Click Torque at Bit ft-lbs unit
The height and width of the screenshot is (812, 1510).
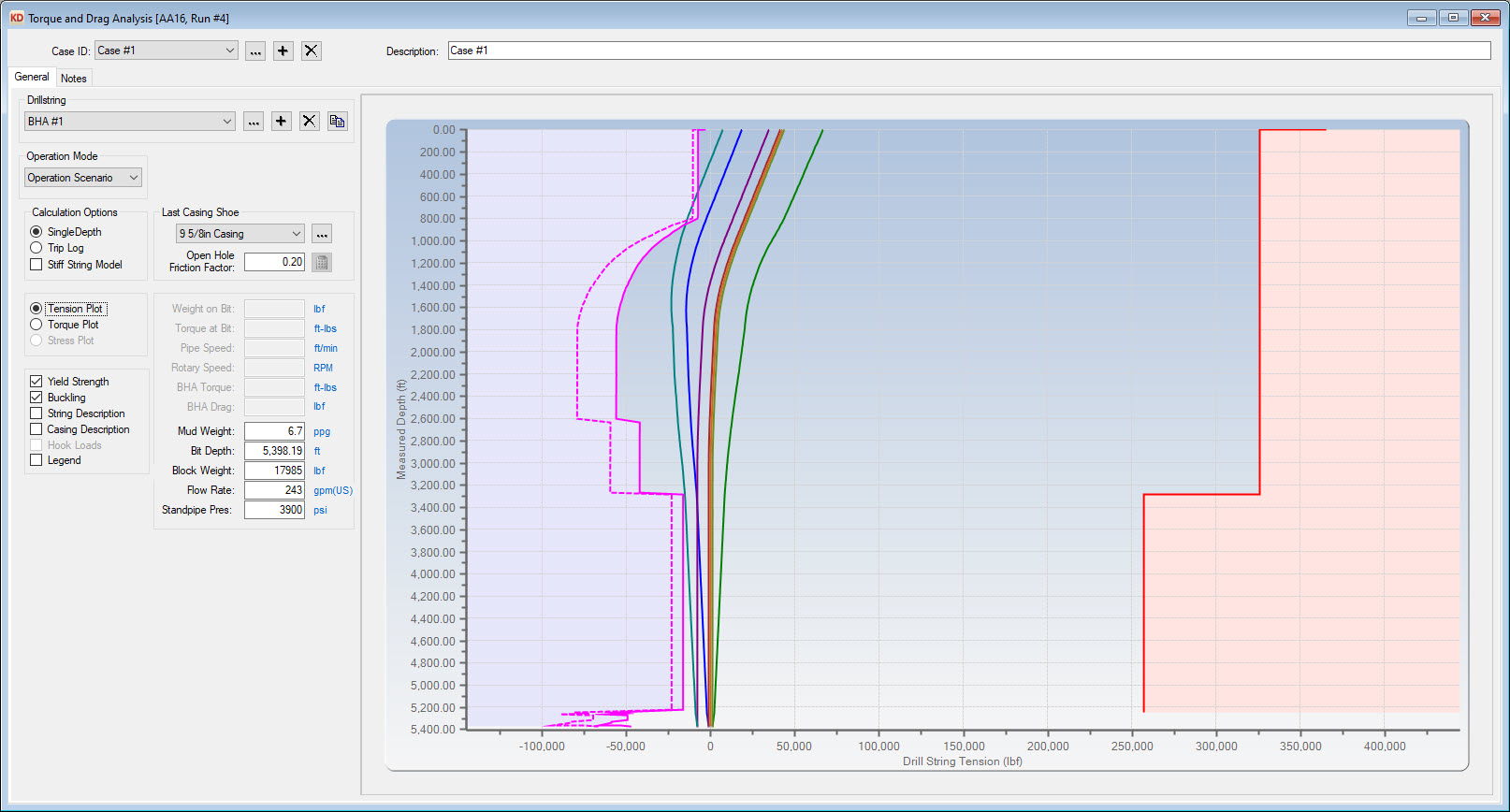(325, 328)
